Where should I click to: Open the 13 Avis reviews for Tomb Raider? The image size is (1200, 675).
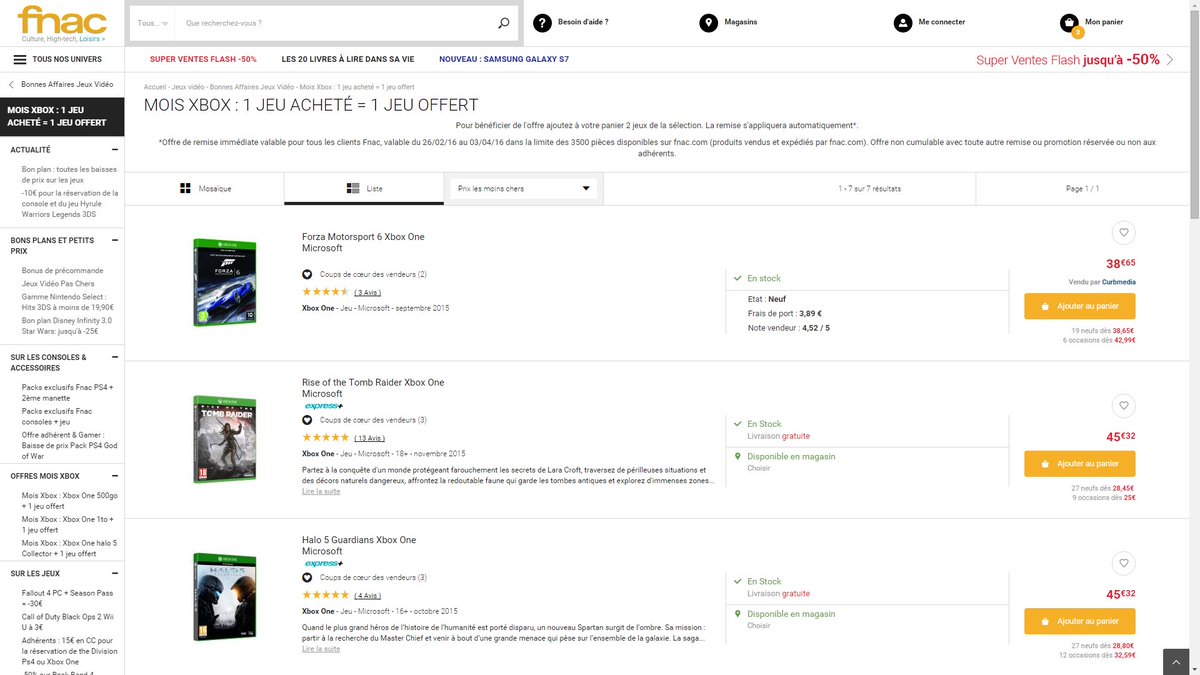pos(369,438)
